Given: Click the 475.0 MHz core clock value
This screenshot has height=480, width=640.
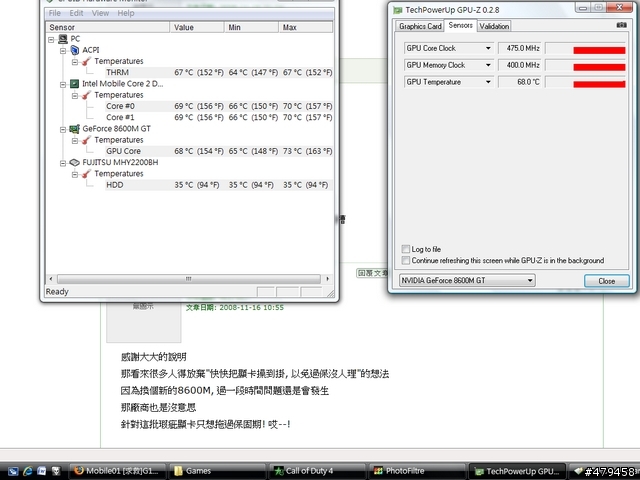Looking at the screenshot, I should (520, 48).
